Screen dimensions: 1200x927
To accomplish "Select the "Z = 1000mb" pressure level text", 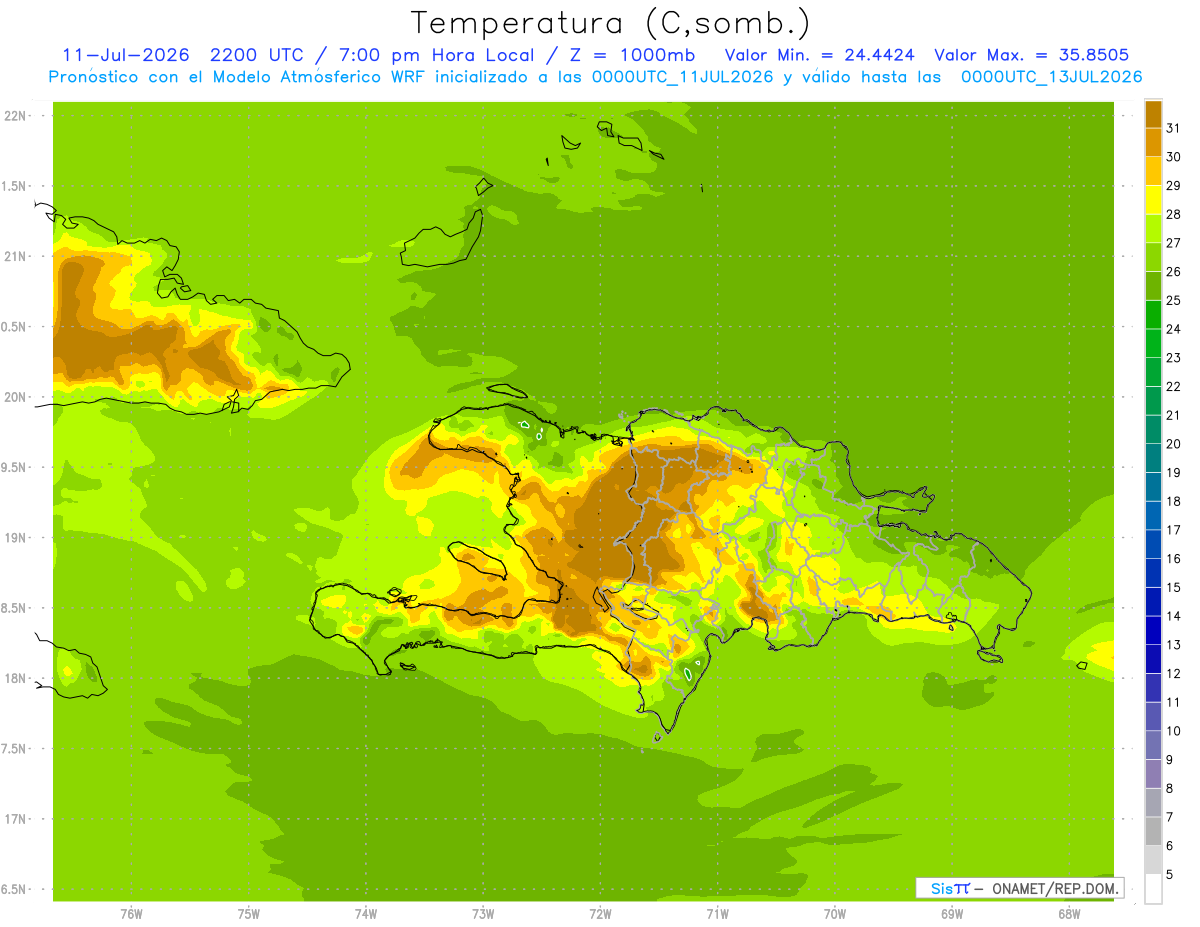I will 634,55.
